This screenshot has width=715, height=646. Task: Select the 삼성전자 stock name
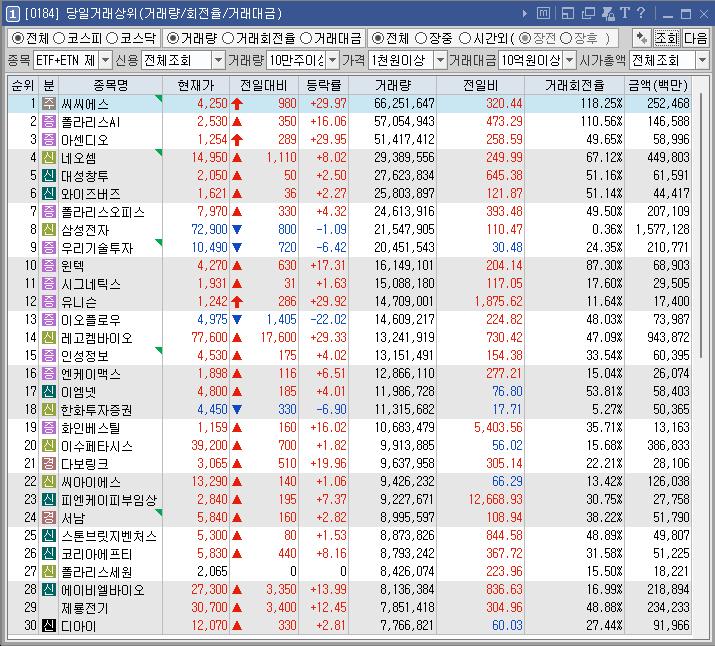85,230
